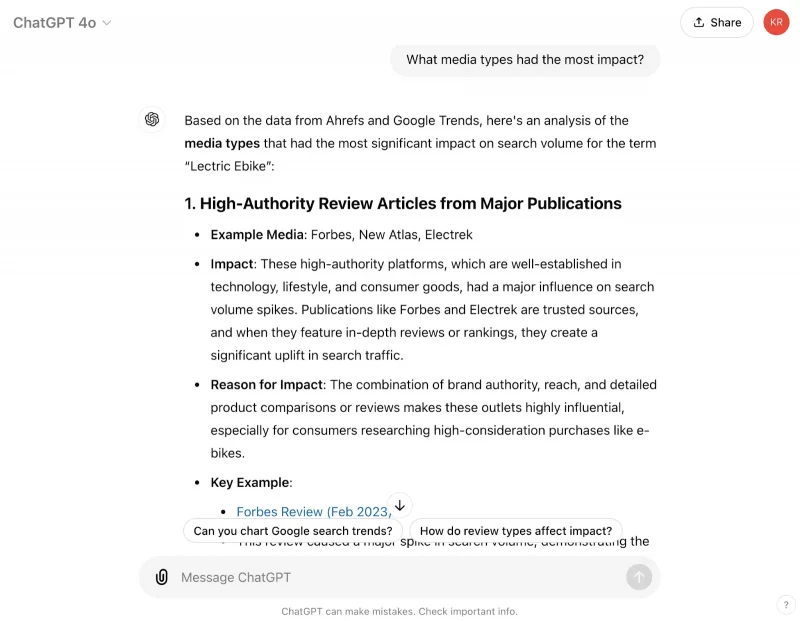This screenshot has width=800, height=621.
Task: Click 'ChatGPT can make mistakes' disclaimer text
Action: pos(399,611)
